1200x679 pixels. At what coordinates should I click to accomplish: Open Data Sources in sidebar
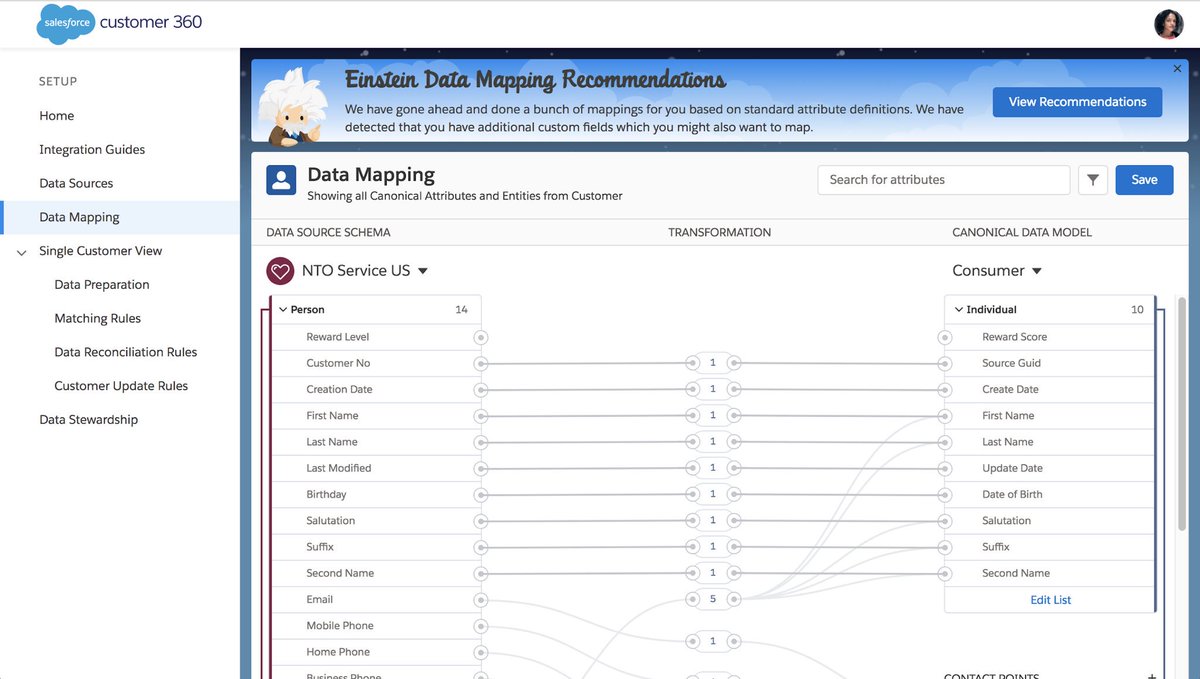coord(76,184)
